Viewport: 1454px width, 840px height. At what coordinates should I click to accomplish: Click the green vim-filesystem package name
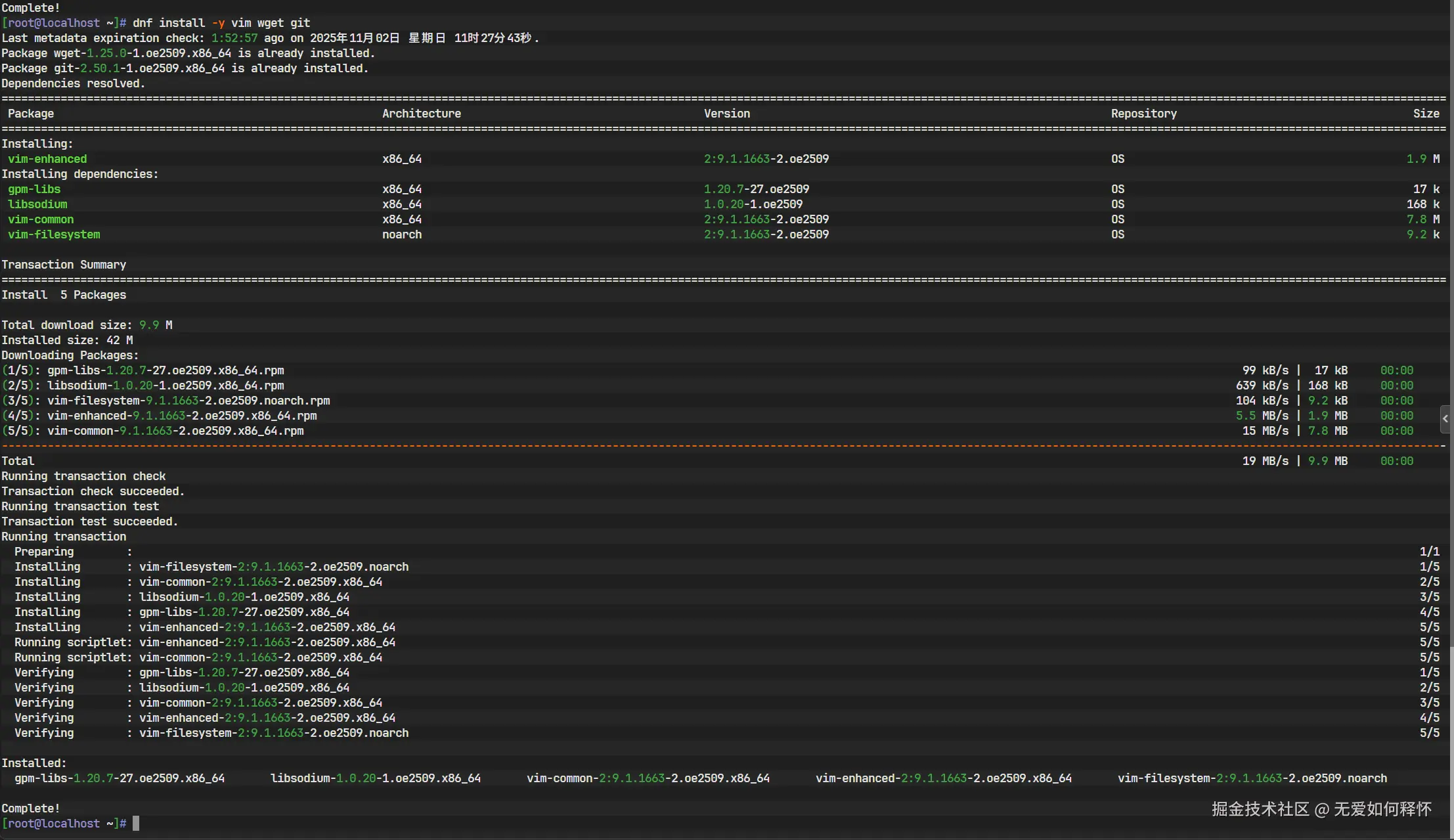pyautogui.click(x=54, y=234)
